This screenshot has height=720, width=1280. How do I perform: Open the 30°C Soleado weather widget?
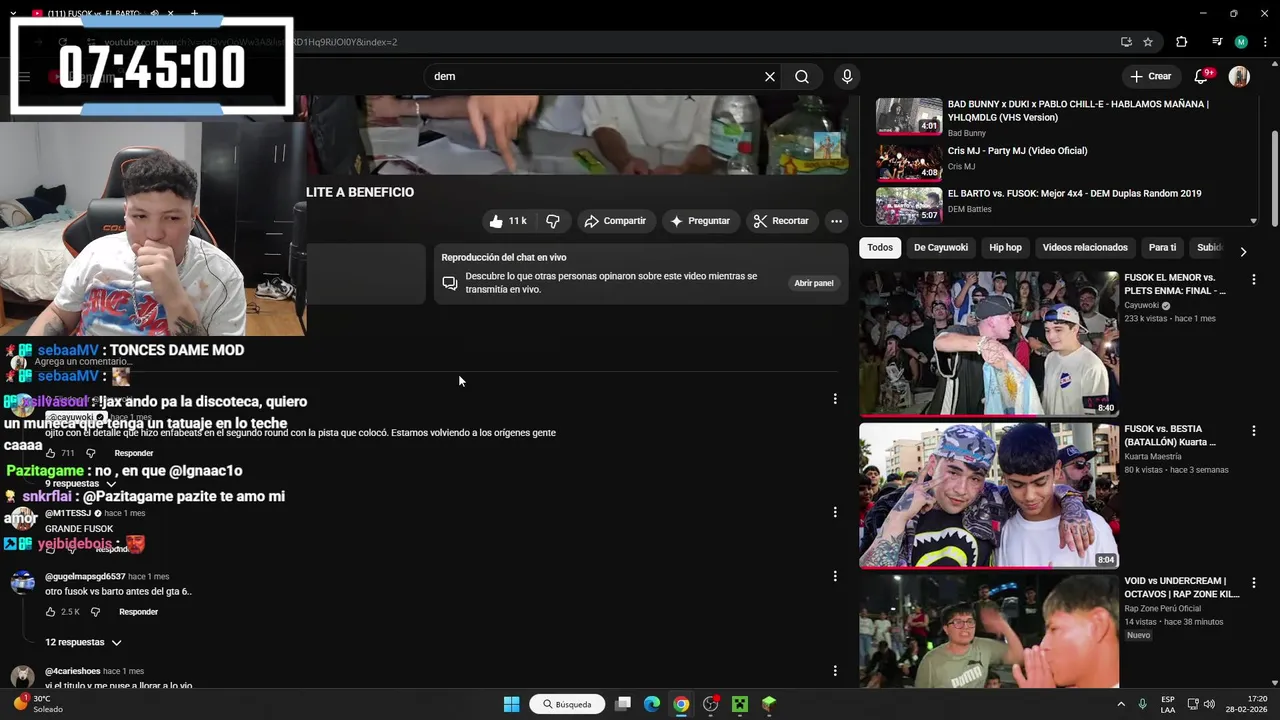pos(40,704)
